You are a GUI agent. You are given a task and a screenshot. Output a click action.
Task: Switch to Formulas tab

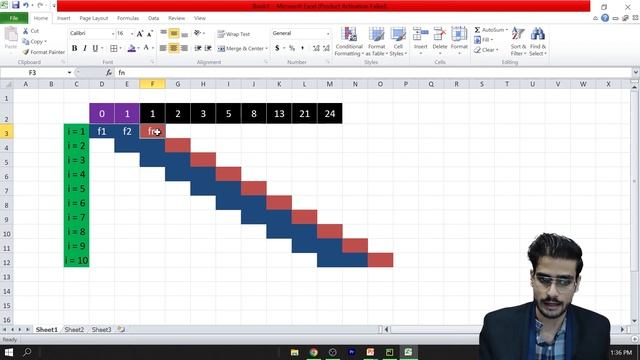pyautogui.click(x=128, y=18)
